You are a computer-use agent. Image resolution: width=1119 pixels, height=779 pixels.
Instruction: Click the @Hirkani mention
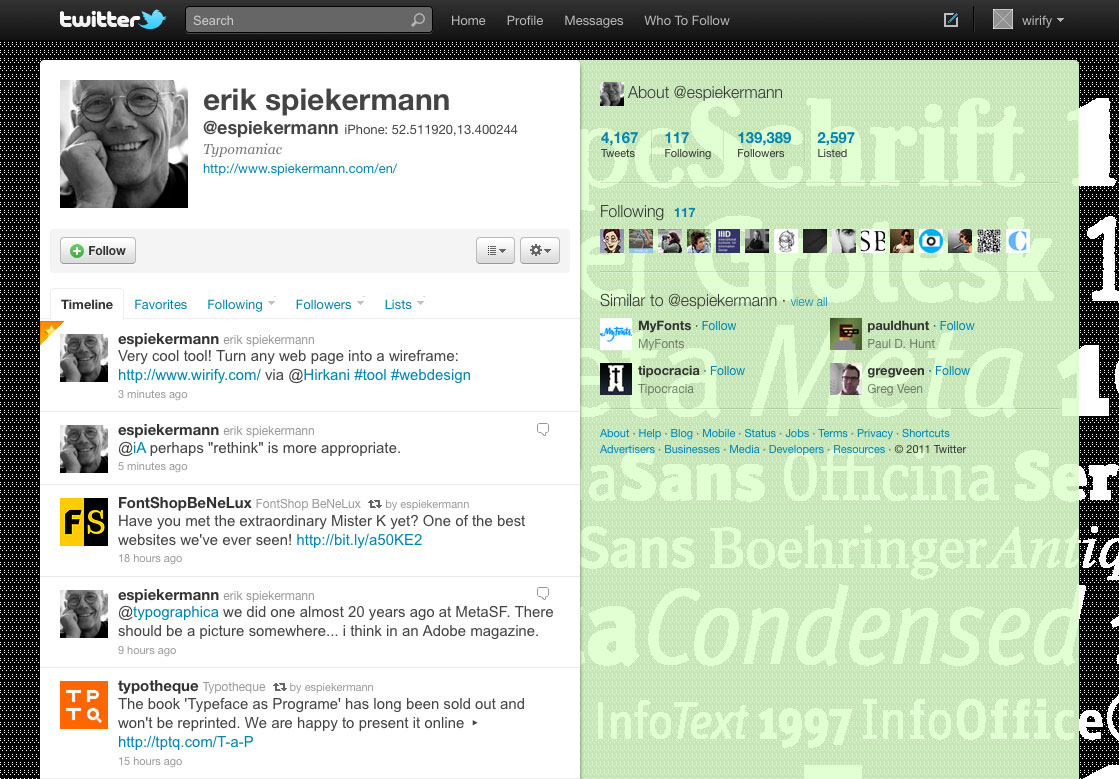[x=319, y=375]
